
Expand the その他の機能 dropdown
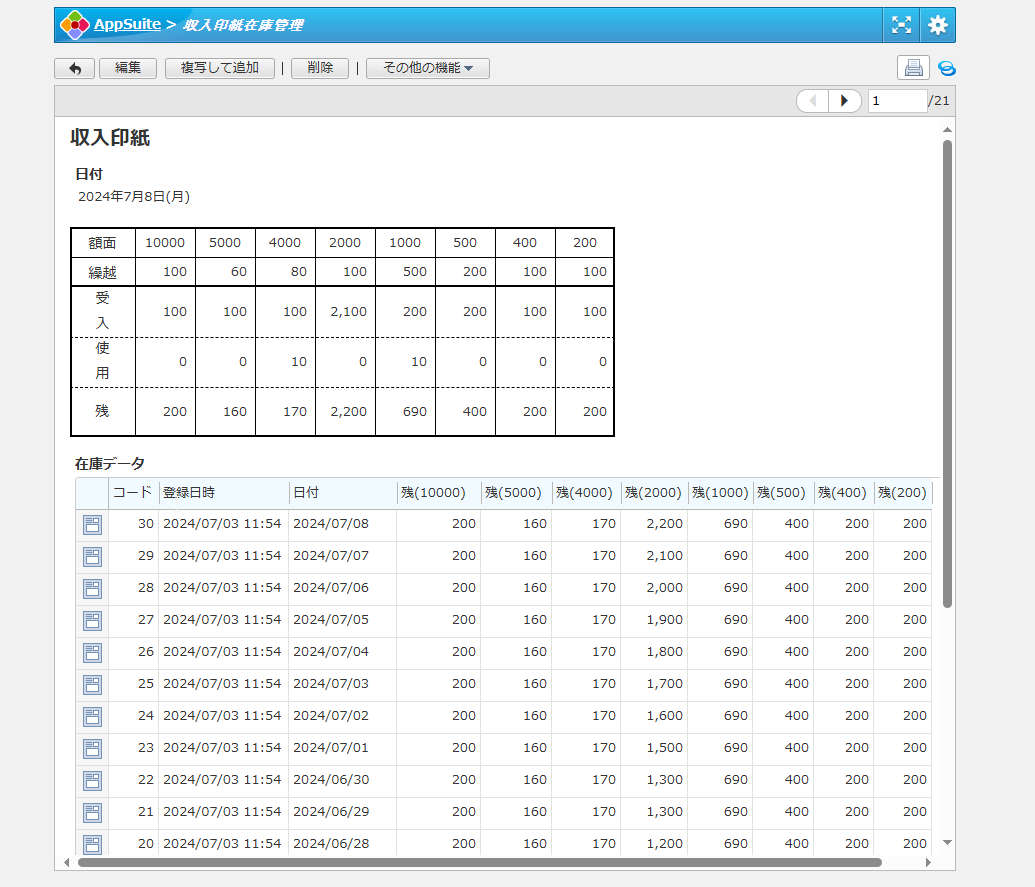click(427, 68)
